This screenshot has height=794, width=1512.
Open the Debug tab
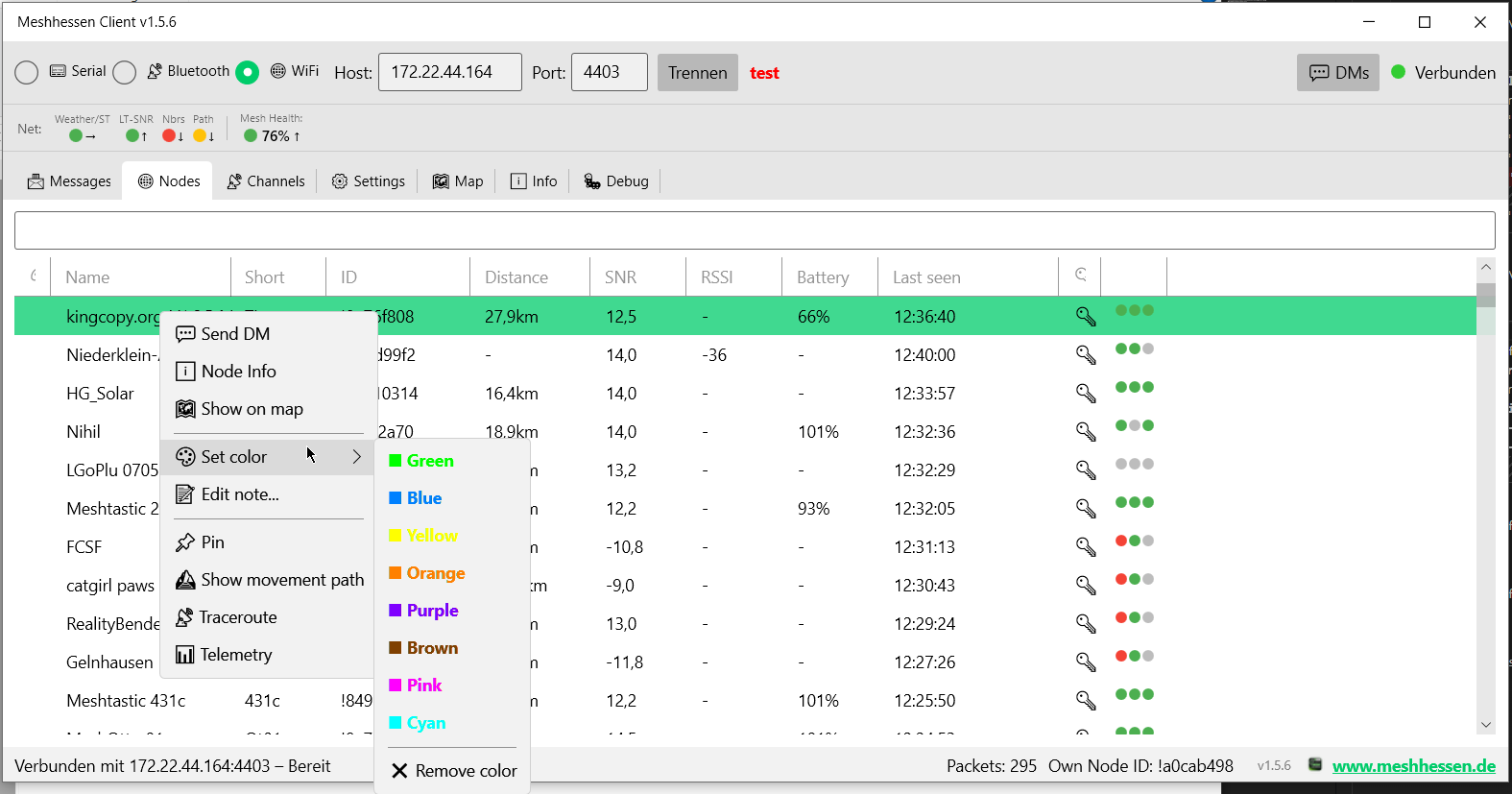pyautogui.click(x=616, y=181)
